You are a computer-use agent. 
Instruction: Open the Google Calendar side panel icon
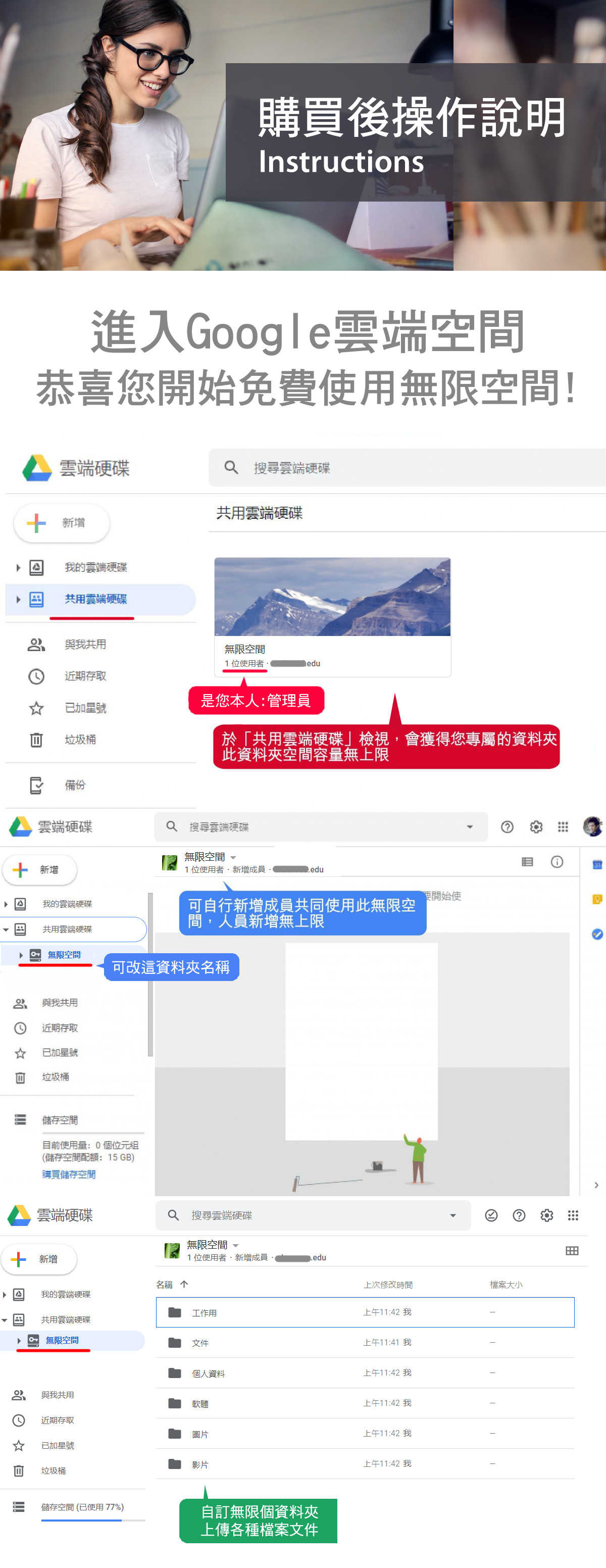point(597,864)
